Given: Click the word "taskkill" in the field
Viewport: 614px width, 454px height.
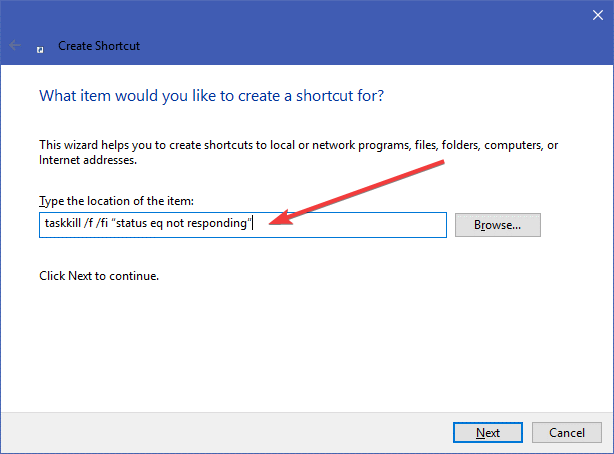Looking at the screenshot, I should (63, 224).
